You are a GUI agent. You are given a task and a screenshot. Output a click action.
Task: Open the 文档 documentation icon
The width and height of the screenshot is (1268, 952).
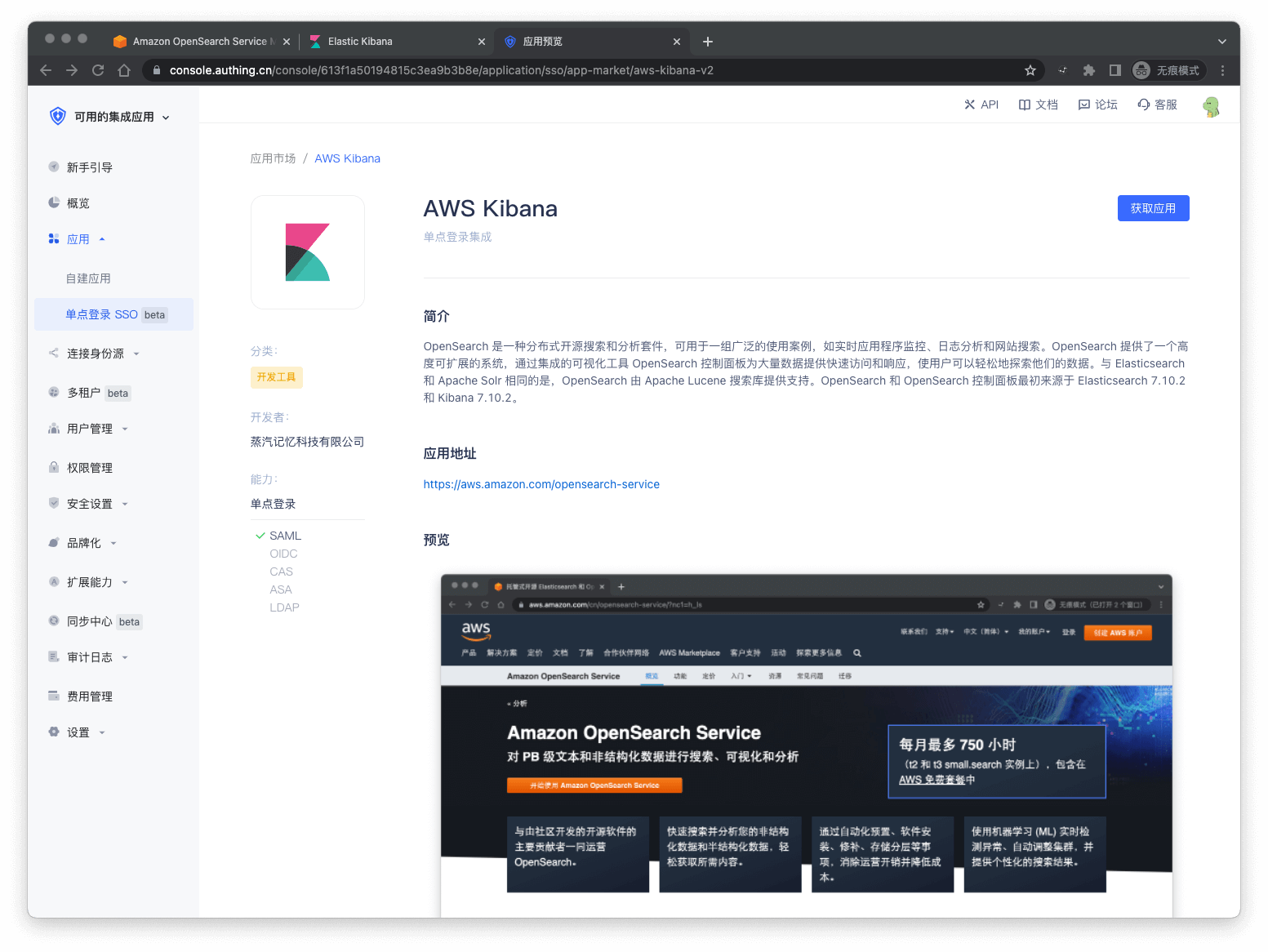coord(1038,105)
